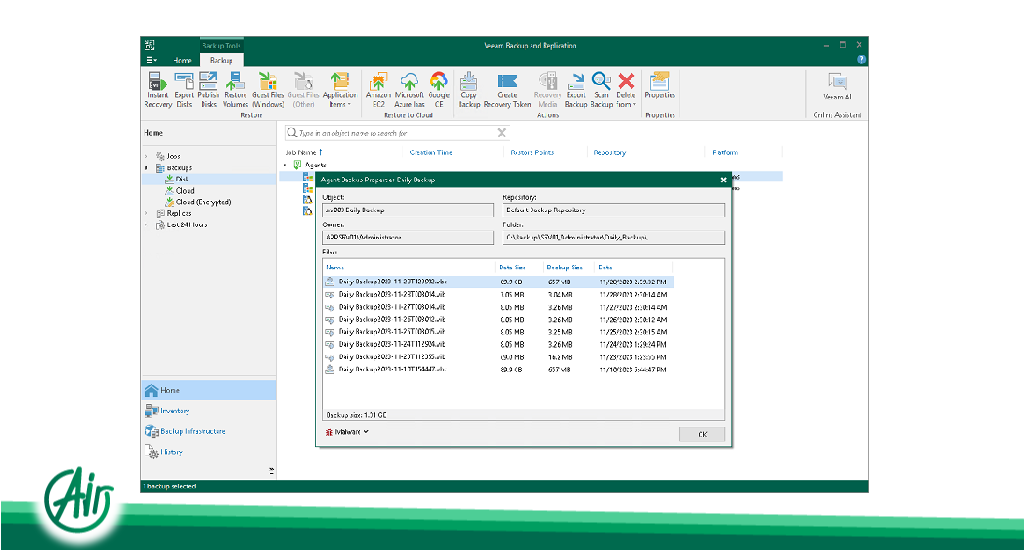This screenshot has height=550, width=1024.
Task: Switch to the Backup ribbon tab
Action: click(x=221, y=60)
